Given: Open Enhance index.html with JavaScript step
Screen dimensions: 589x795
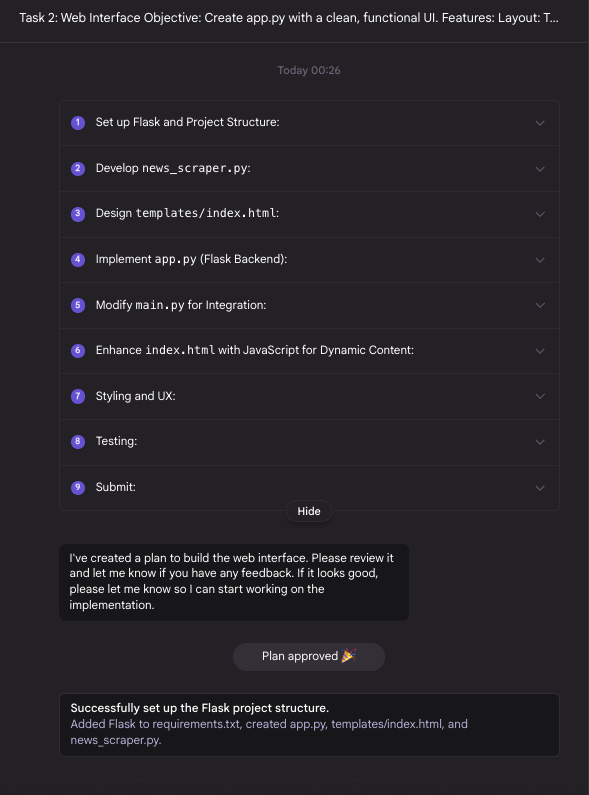Looking at the screenshot, I should (x=309, y=351).
